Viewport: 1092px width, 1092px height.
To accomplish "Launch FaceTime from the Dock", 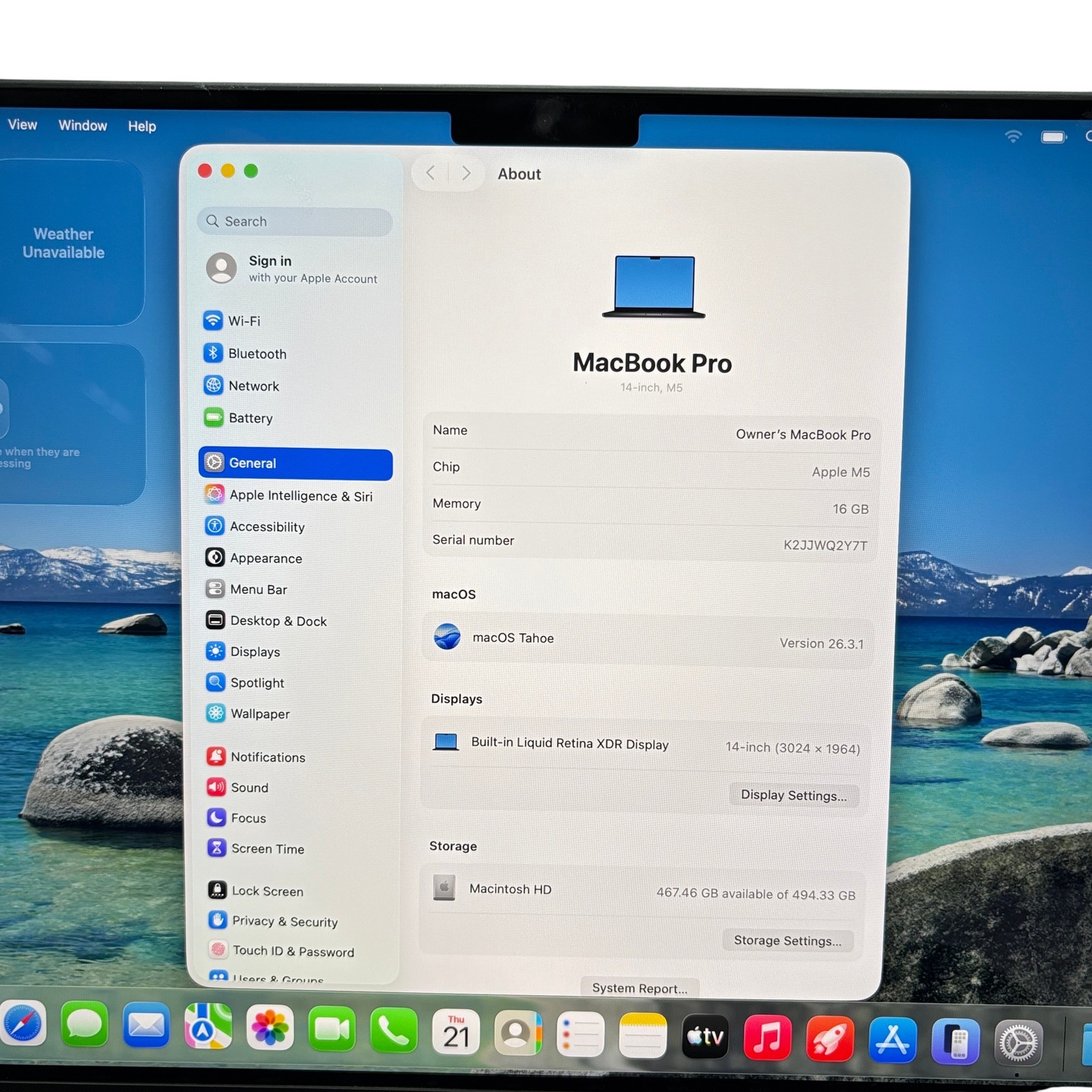I will [332, 1029].
